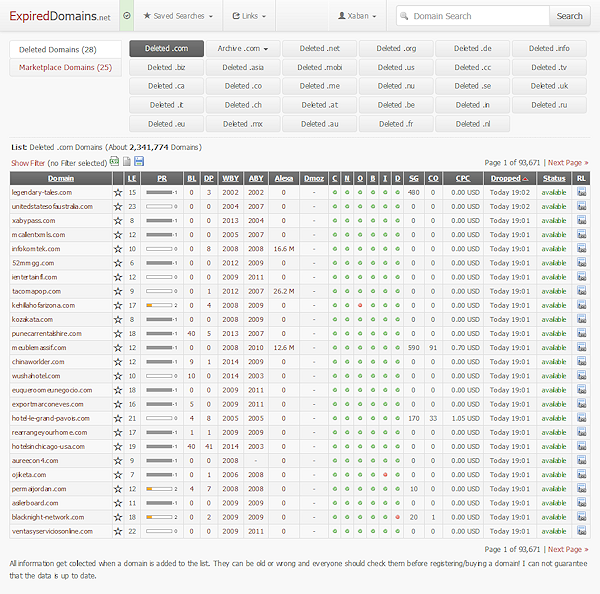Sort table by BL column
The width and height of the screenshot is (600, 594).
[x=191, y=178]
